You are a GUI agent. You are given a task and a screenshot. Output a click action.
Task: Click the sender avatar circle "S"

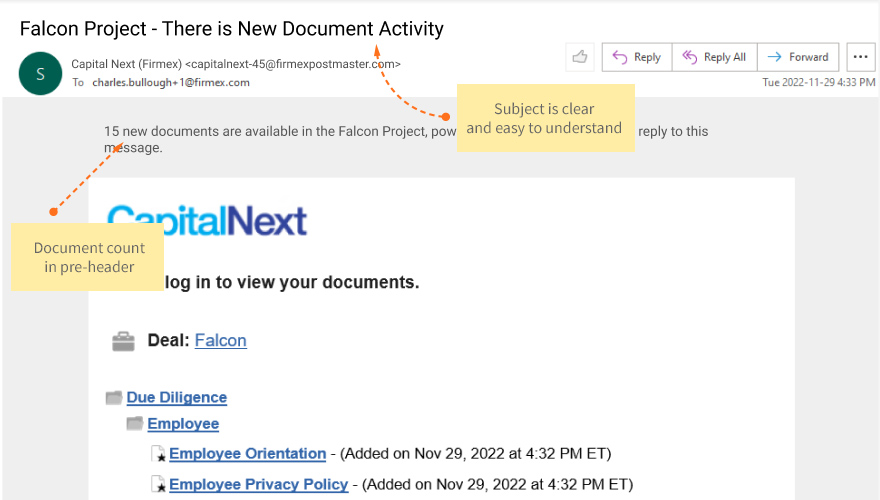point(40,73)
